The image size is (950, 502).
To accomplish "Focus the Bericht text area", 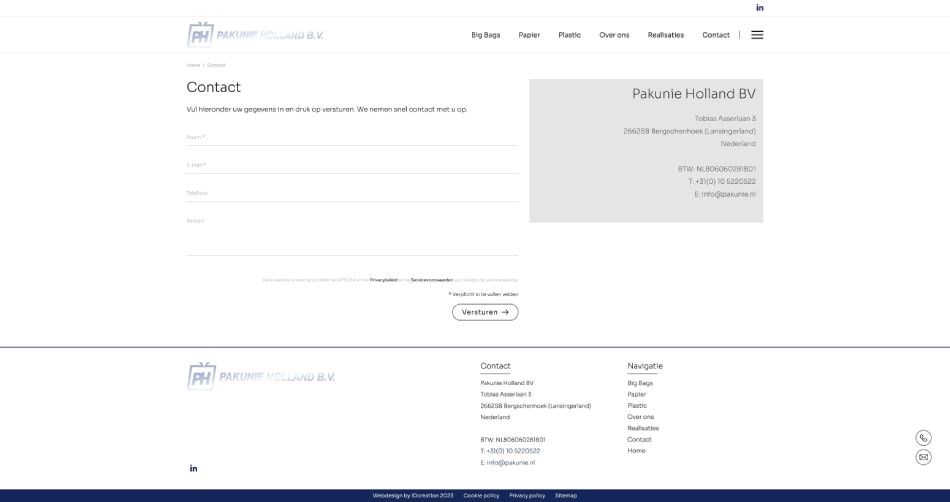I will click(353, 234).
